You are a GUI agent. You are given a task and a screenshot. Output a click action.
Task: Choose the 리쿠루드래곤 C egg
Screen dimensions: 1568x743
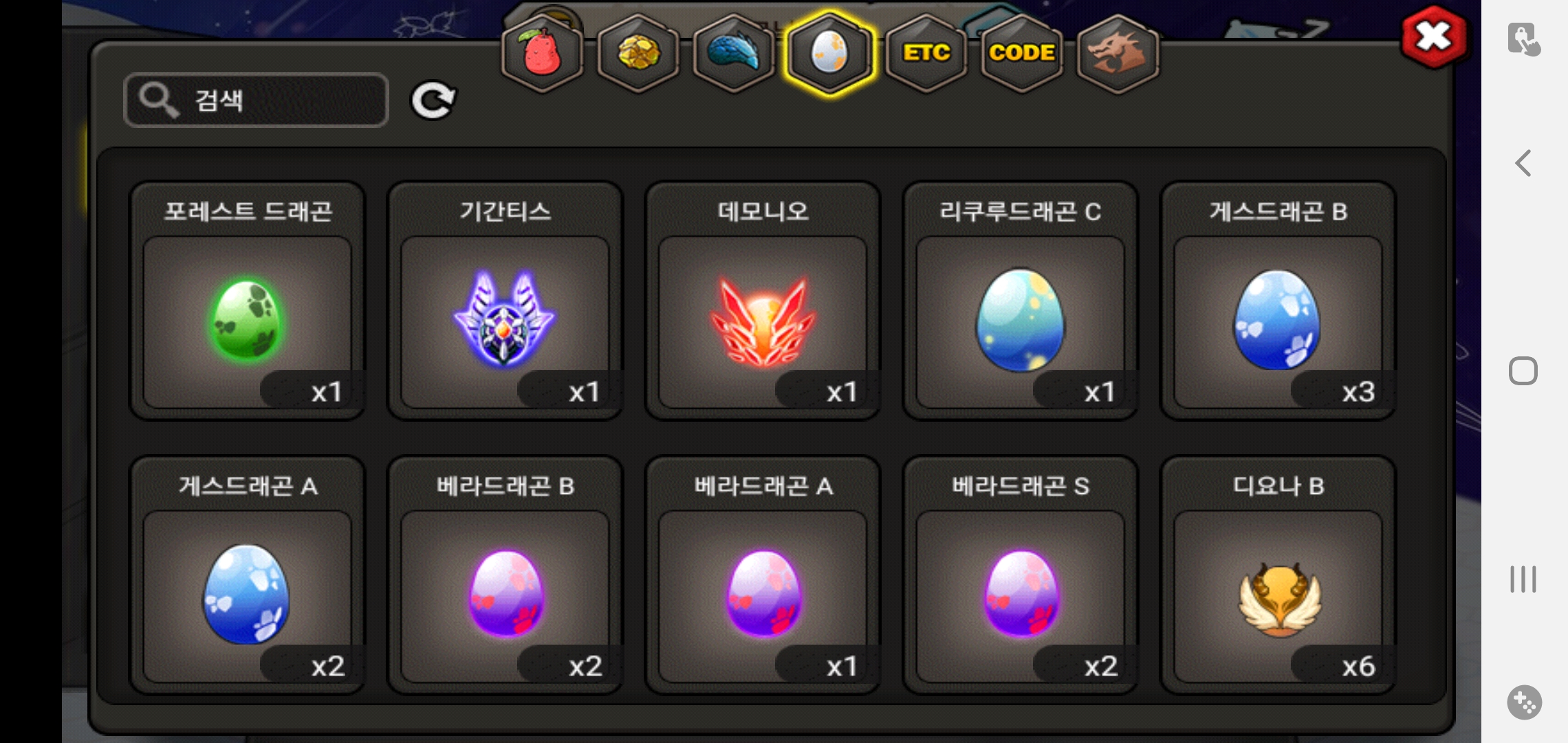[1021, 301]
